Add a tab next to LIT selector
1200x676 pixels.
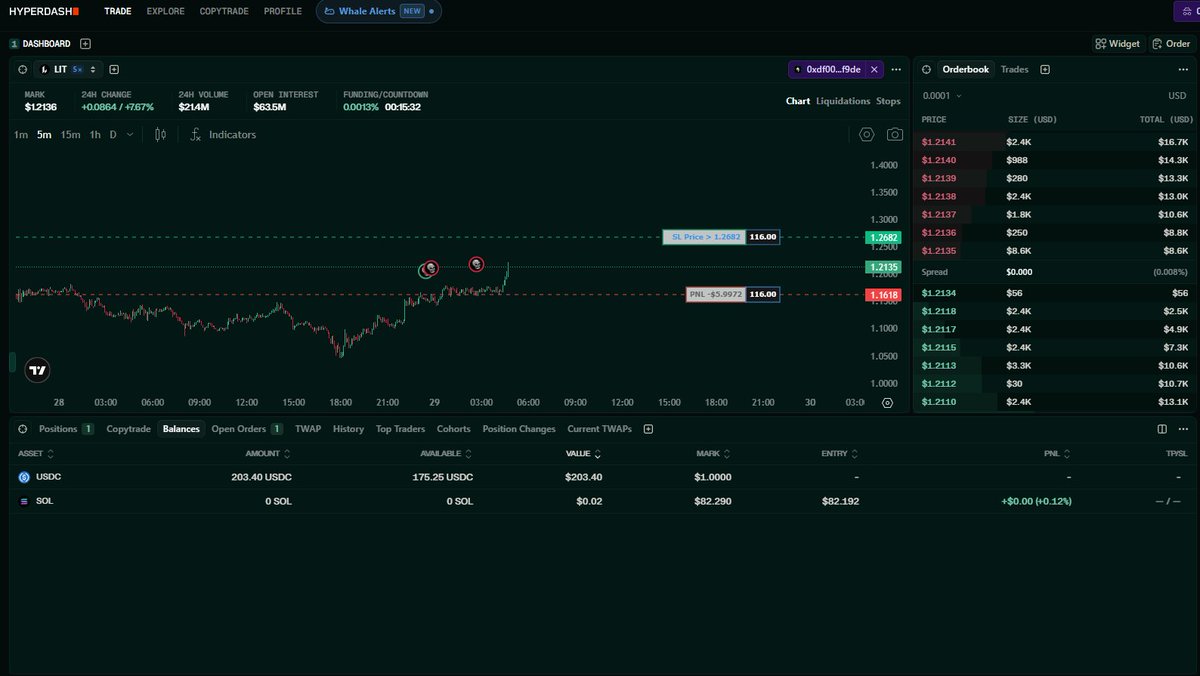click(114, 70)
